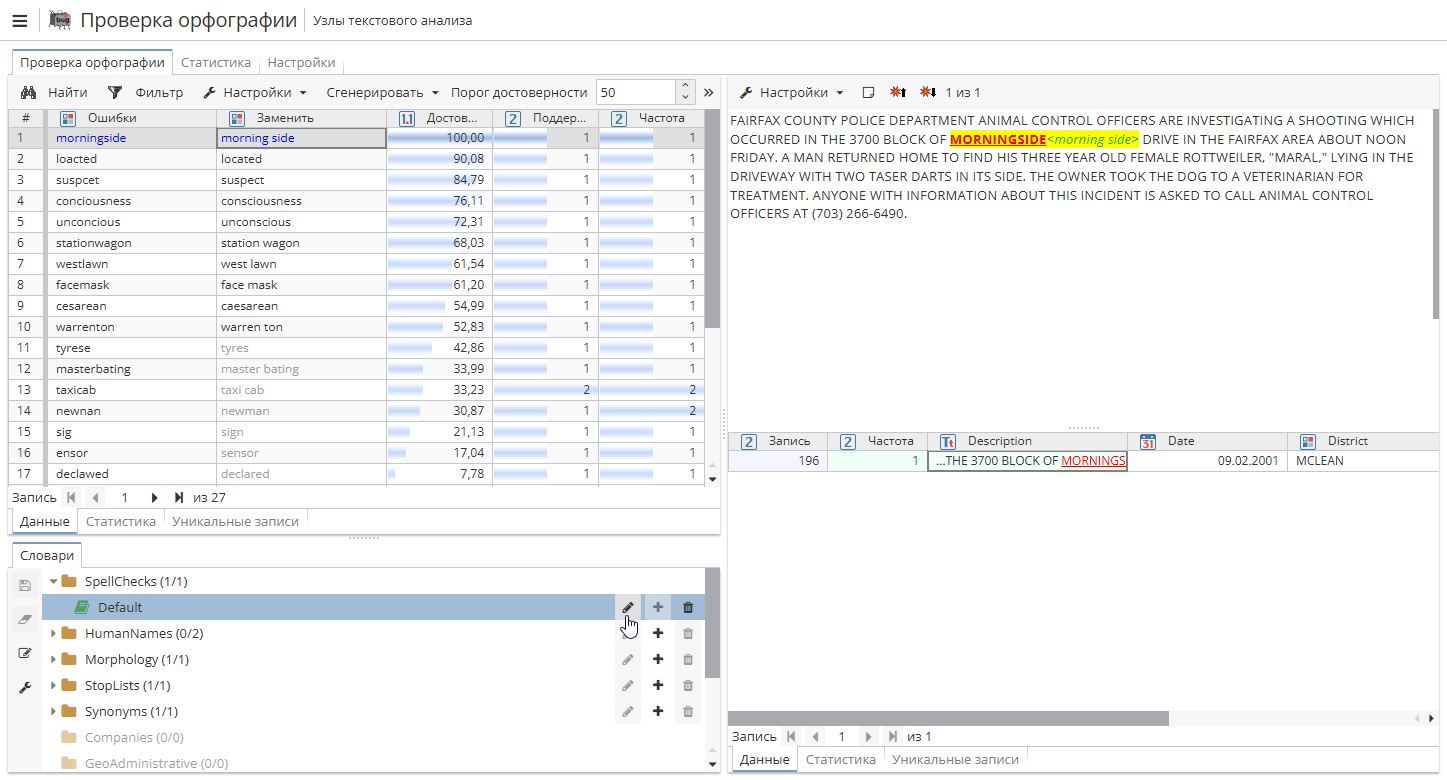Open the hamburger main menu
The width and height of the screenshot is (1447, 780).
(x=19, y=20)
